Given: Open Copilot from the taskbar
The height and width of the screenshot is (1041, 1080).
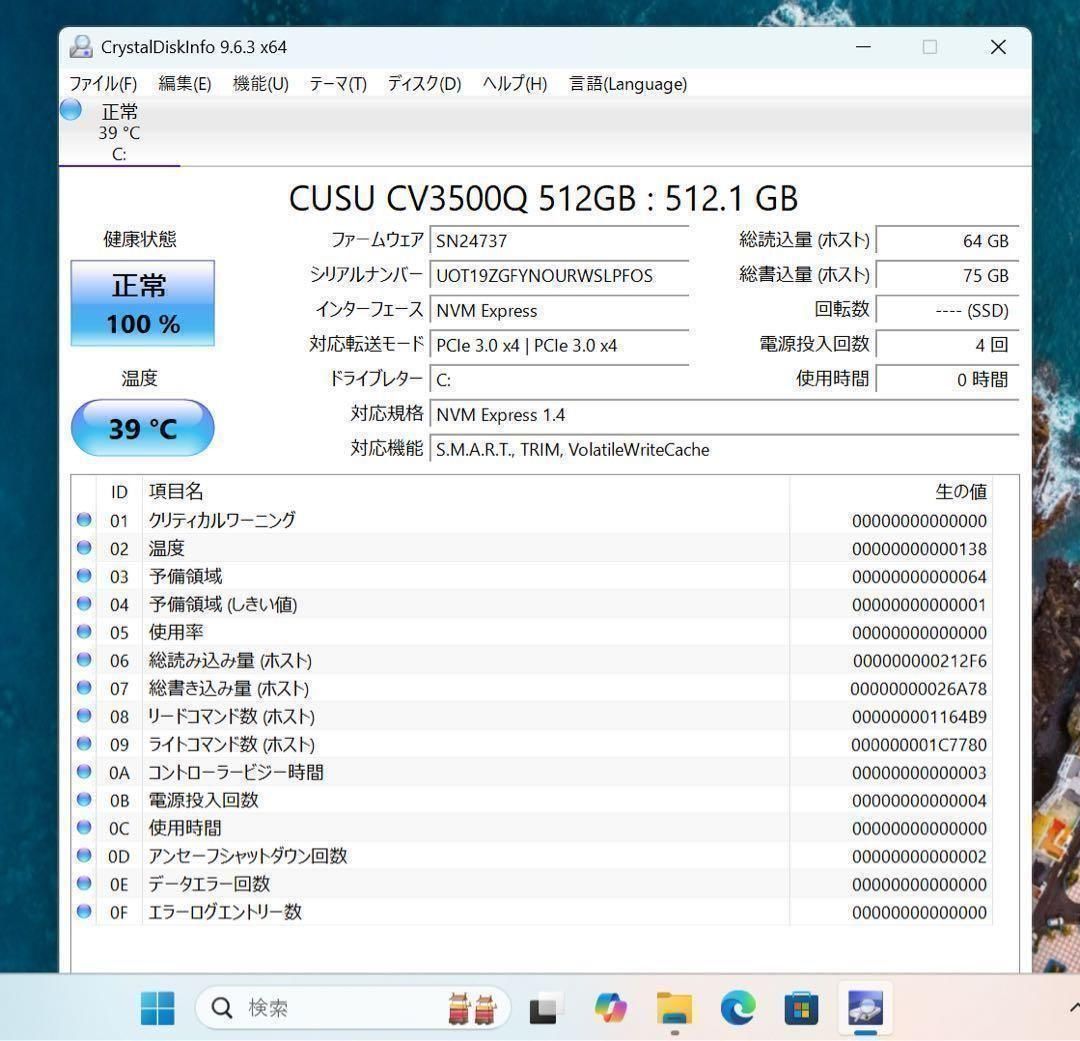Looking at the screenshot, I should coord(608,1008).
